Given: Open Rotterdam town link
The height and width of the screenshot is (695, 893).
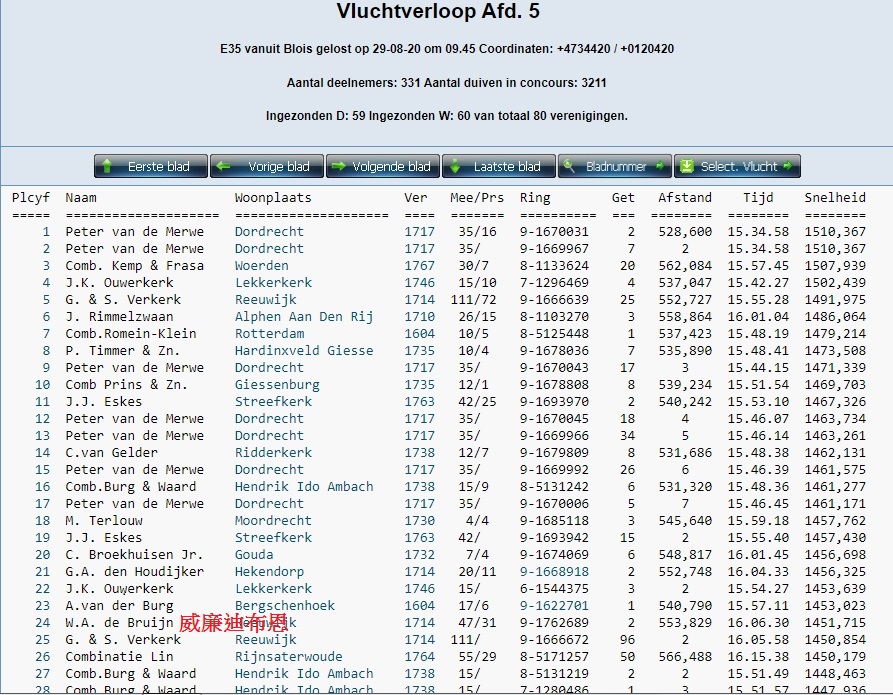Looking at the screenshot, I should [x=269, y=334].
